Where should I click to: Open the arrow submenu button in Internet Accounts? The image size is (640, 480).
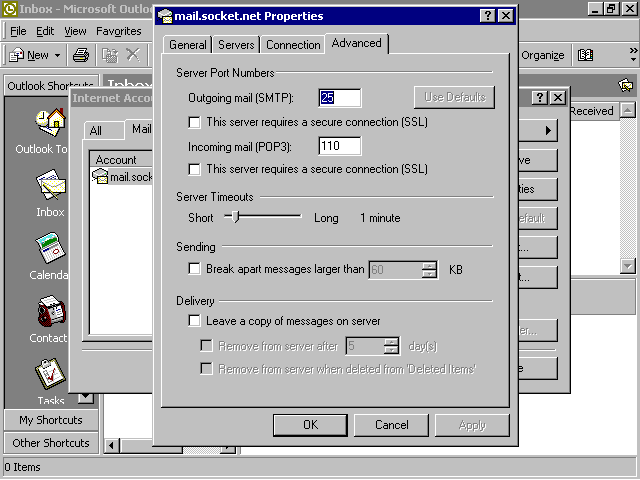tap(538, 130)
